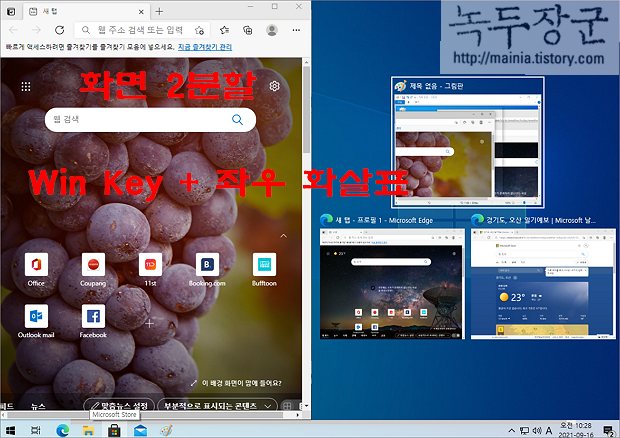Screen dimensions: 620x438
Task: Add this page to favorites star-plus icon
Action: click(199, 30)
